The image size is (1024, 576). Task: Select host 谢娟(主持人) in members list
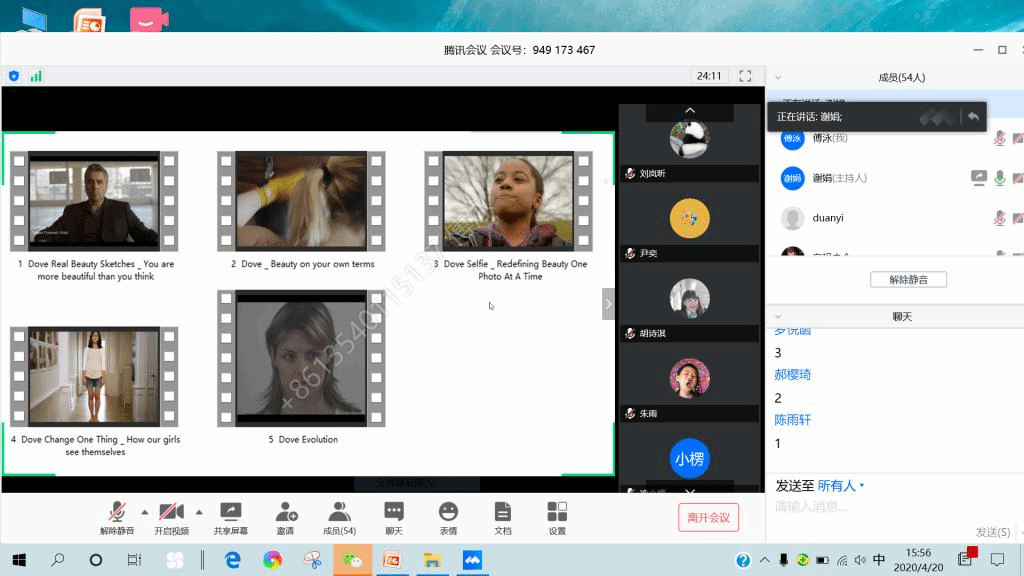(895, 178)
